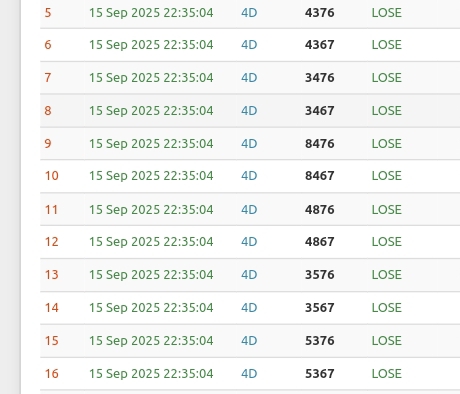Open the 4D link in row 16
Screen dimensions: 460x394
click(x=249, y=374)
